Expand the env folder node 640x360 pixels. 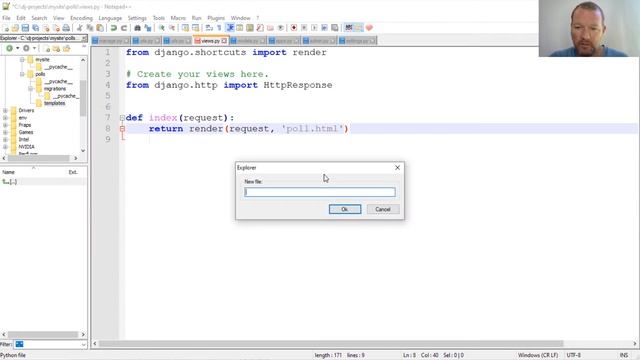click(x=5, y=118)
